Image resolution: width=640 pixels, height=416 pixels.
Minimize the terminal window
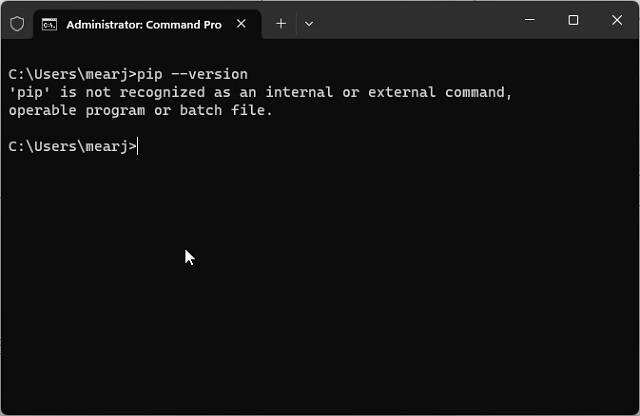[x=527, y=20]
